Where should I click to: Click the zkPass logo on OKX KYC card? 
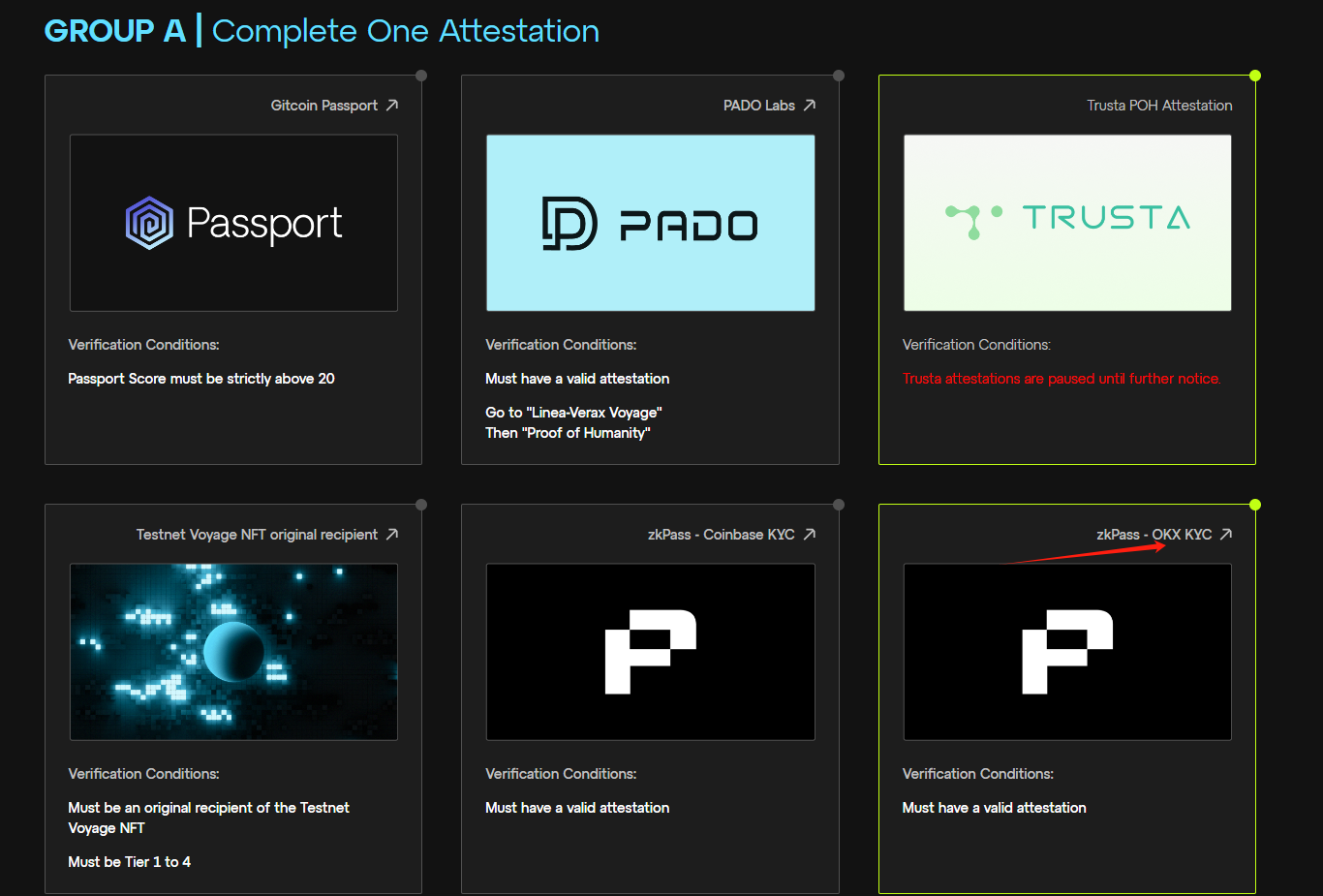(x=1067, y=652)
